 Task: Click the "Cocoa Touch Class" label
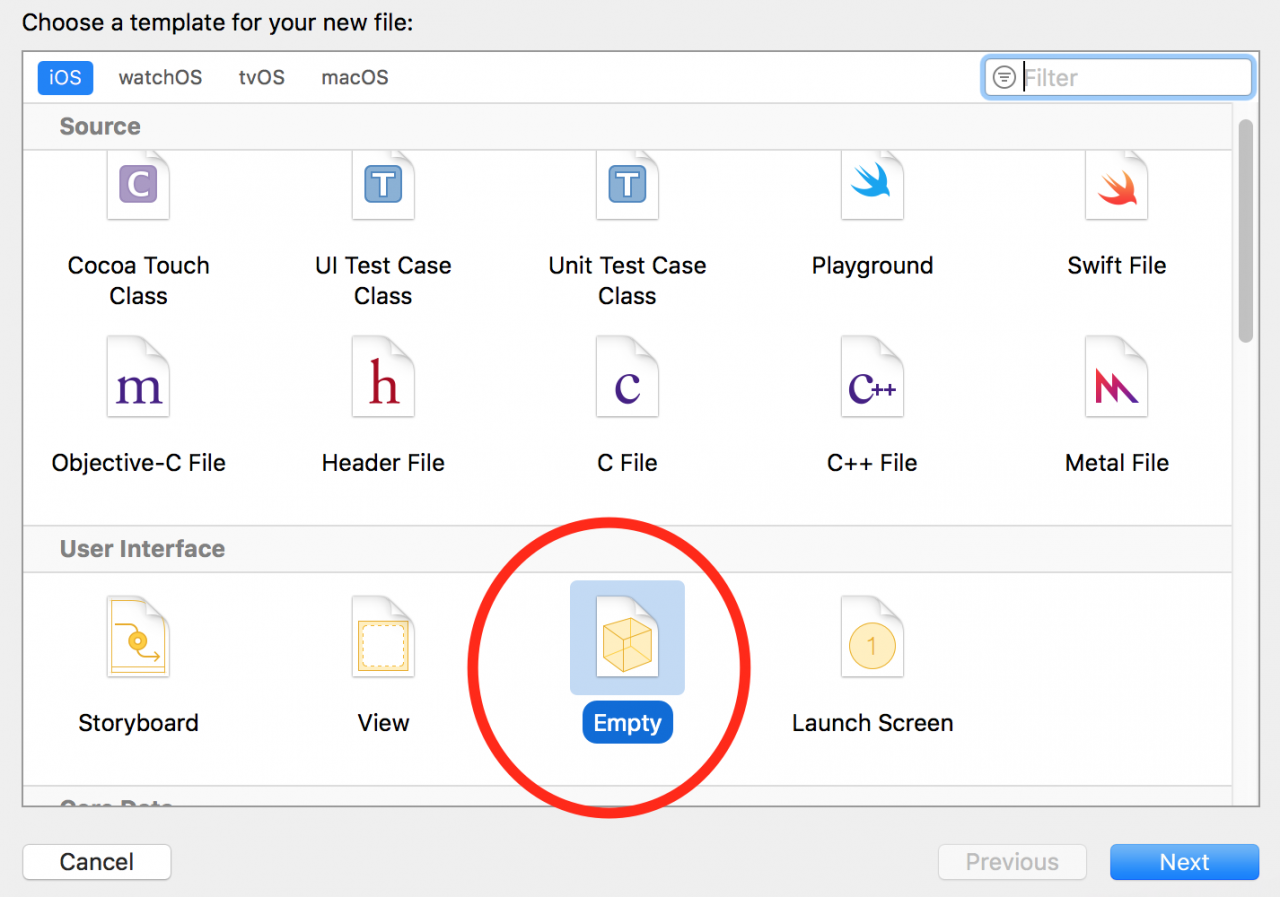coord(138,281)
